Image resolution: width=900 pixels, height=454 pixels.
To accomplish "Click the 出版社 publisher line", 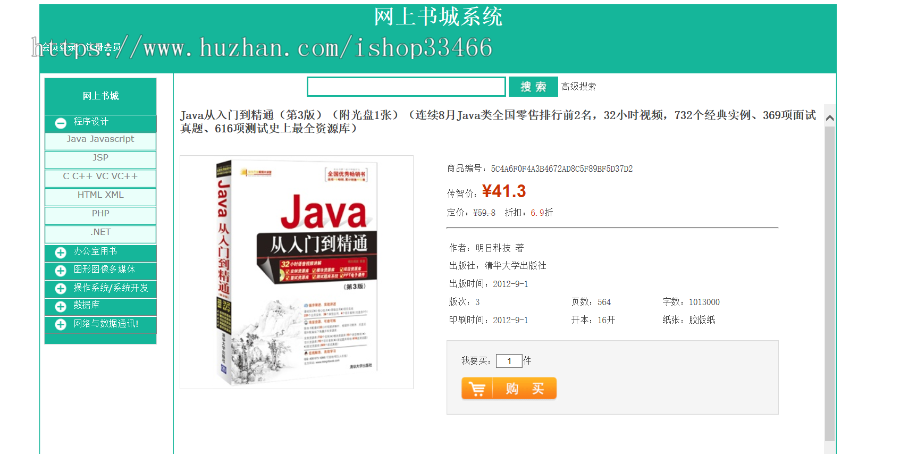I will [x=498, y=266].
